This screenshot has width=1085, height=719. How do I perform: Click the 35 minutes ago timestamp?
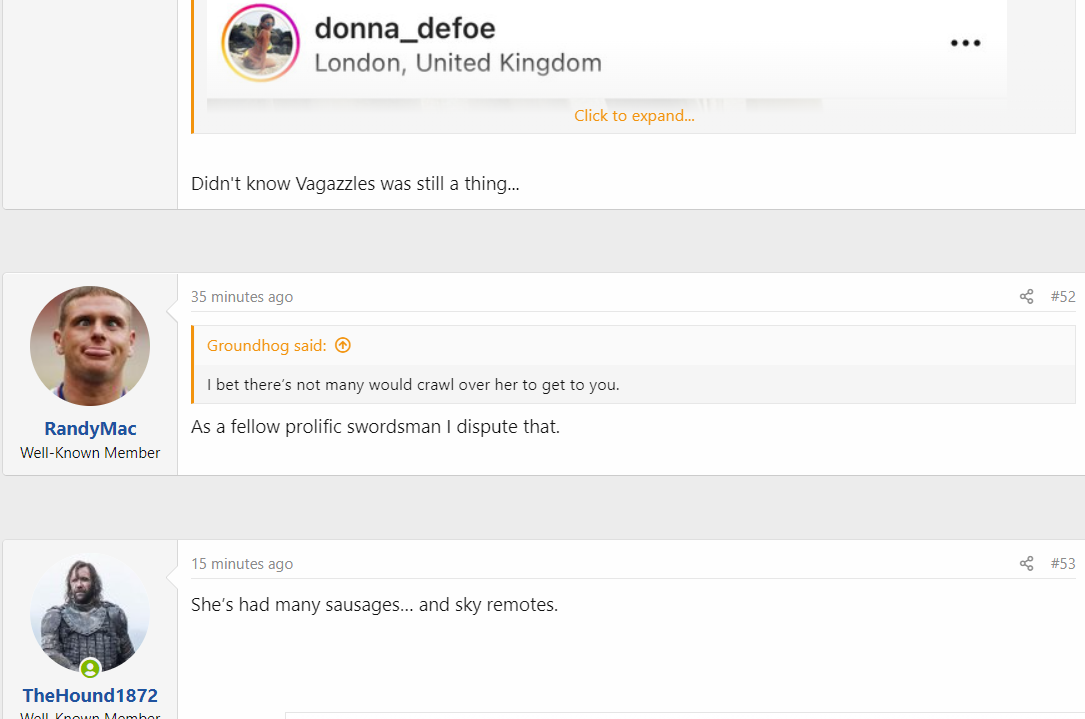(242, 297)
